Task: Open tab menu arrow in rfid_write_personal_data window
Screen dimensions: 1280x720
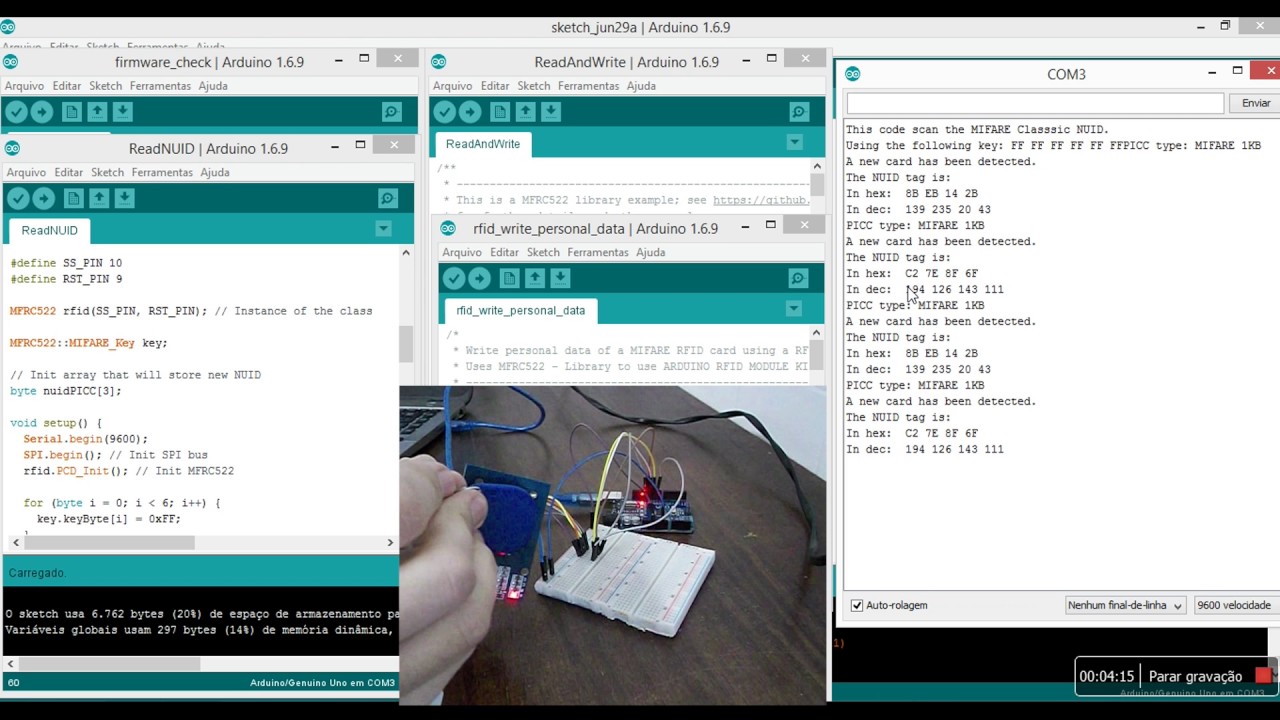Action: coord(794,308)
